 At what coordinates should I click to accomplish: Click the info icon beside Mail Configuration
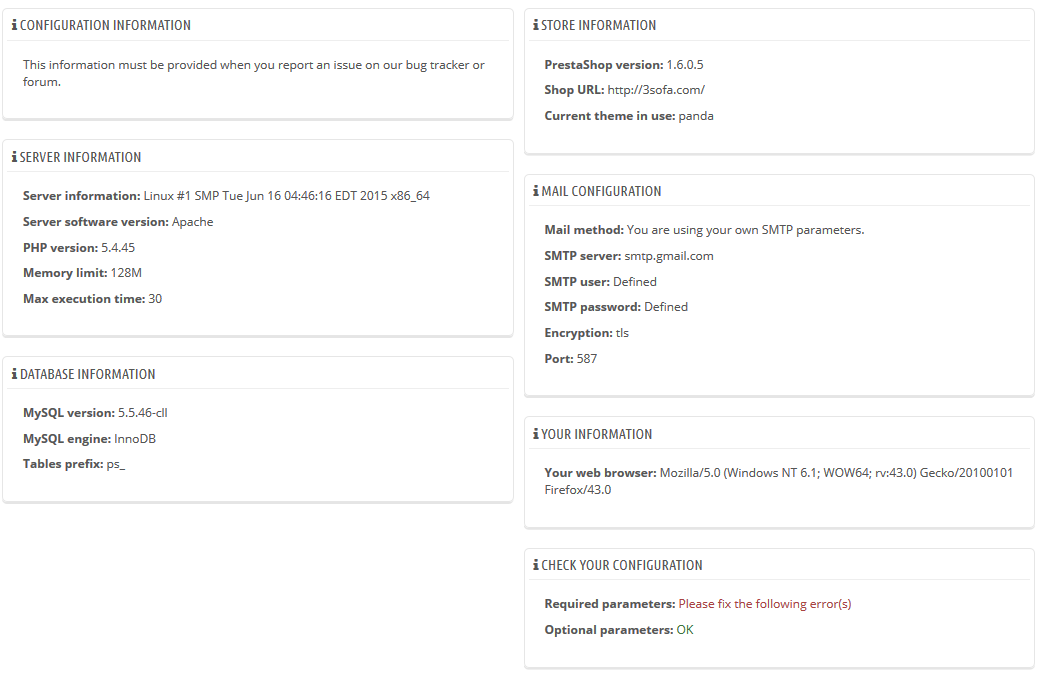coord(536,191)
